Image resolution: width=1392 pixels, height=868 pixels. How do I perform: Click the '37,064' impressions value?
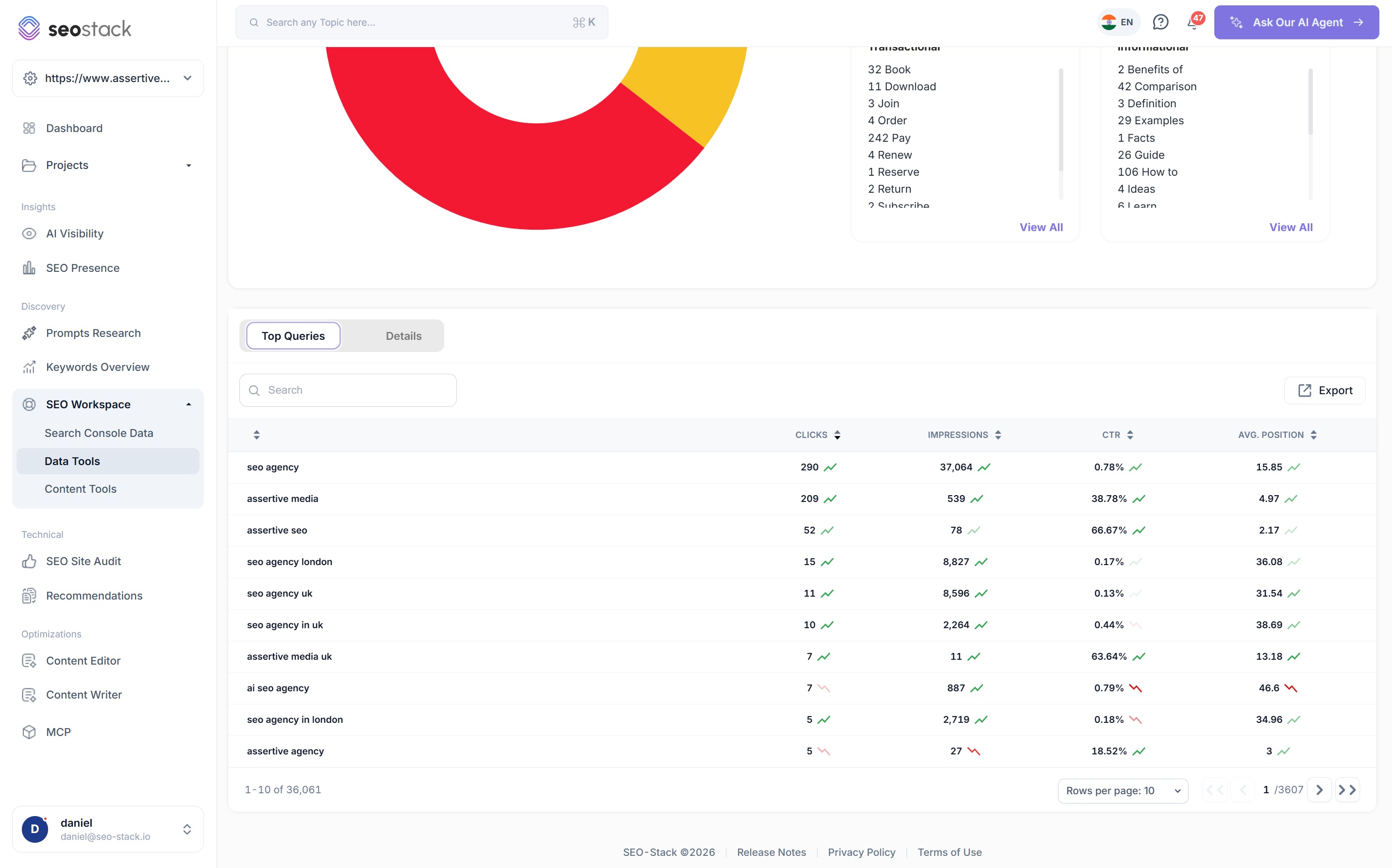pyautogui.click(x=956, y=467)
